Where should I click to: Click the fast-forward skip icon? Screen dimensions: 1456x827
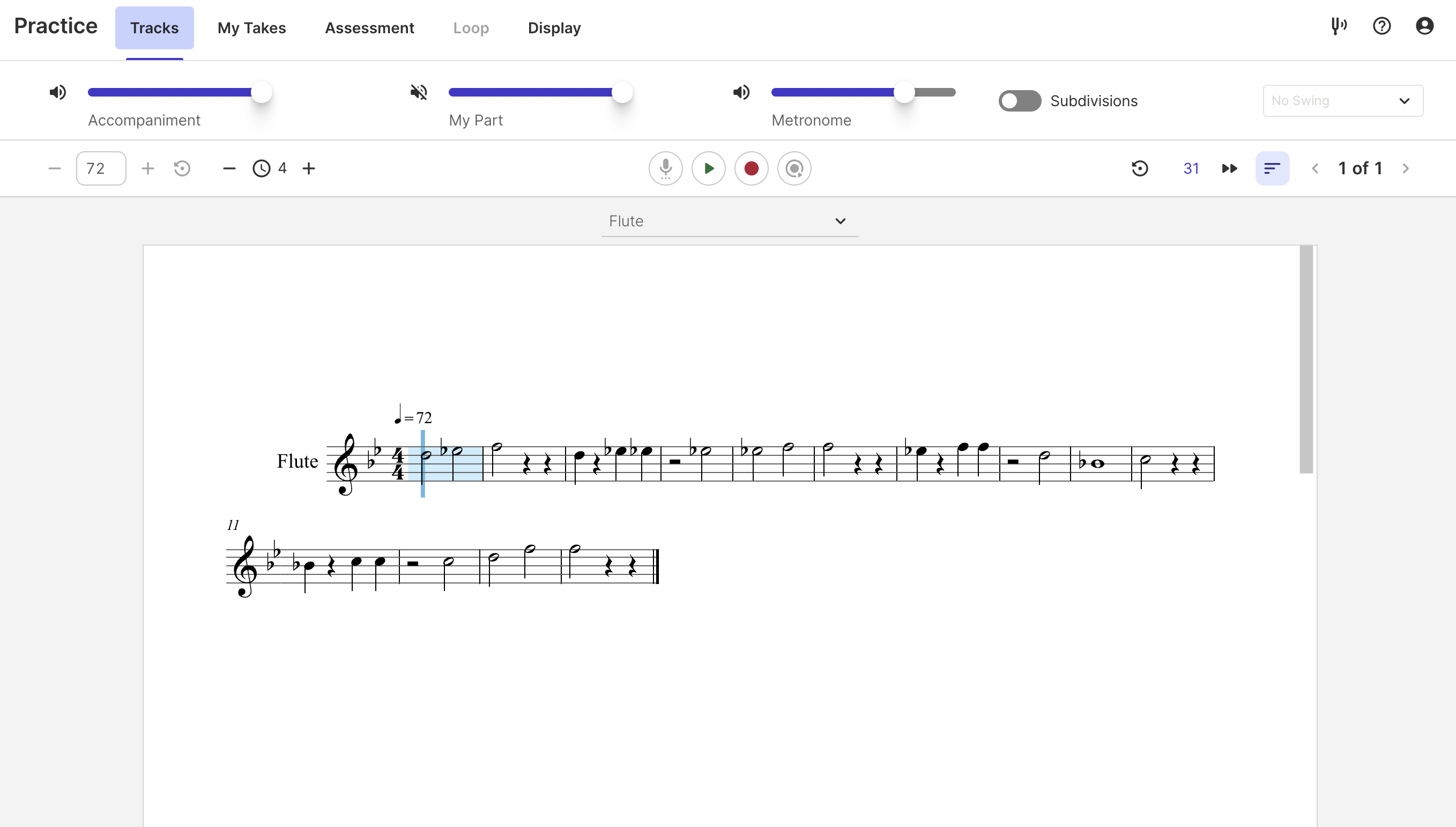(x=1229, y=168)
